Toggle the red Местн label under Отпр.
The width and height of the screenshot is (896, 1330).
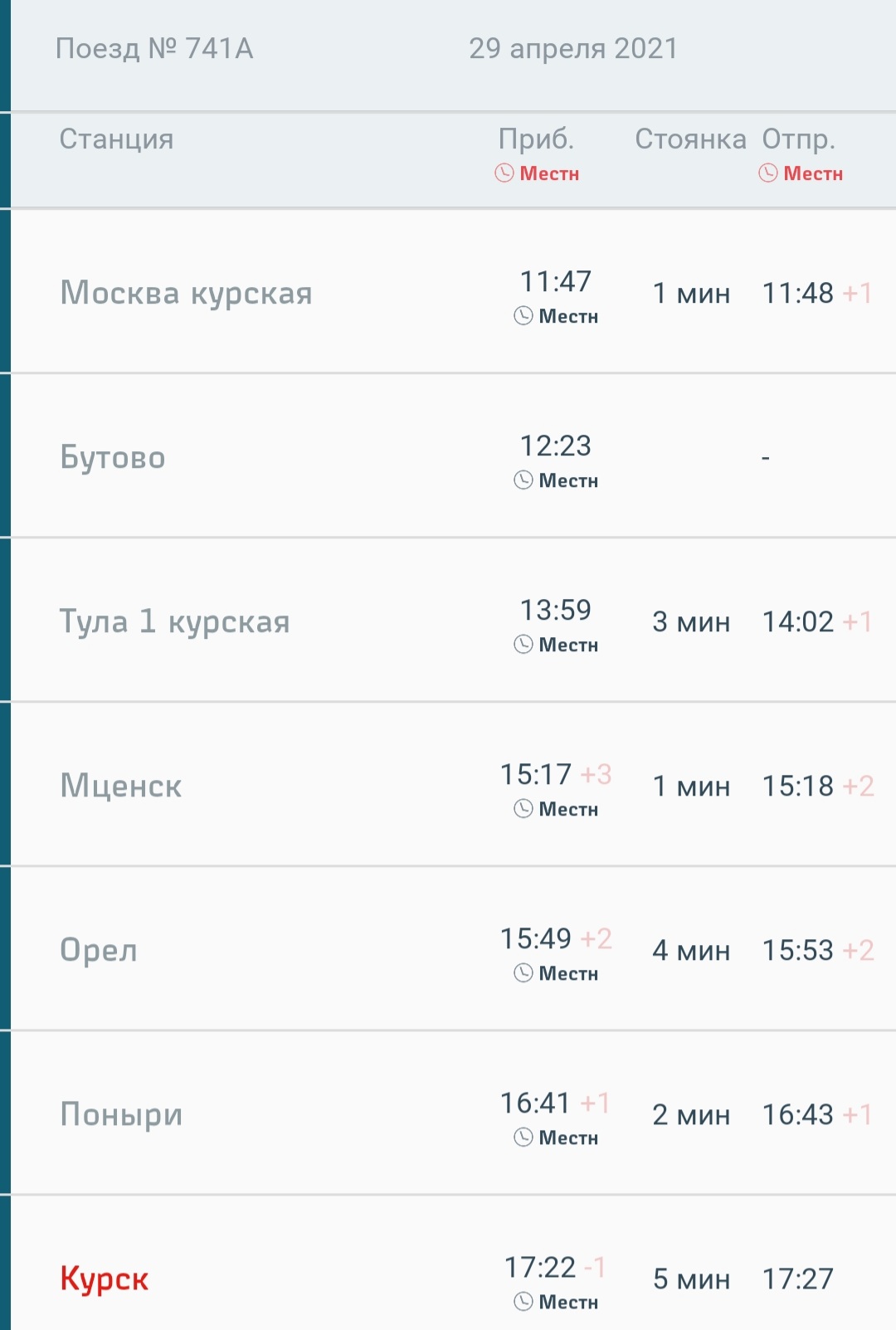[813, 173]
